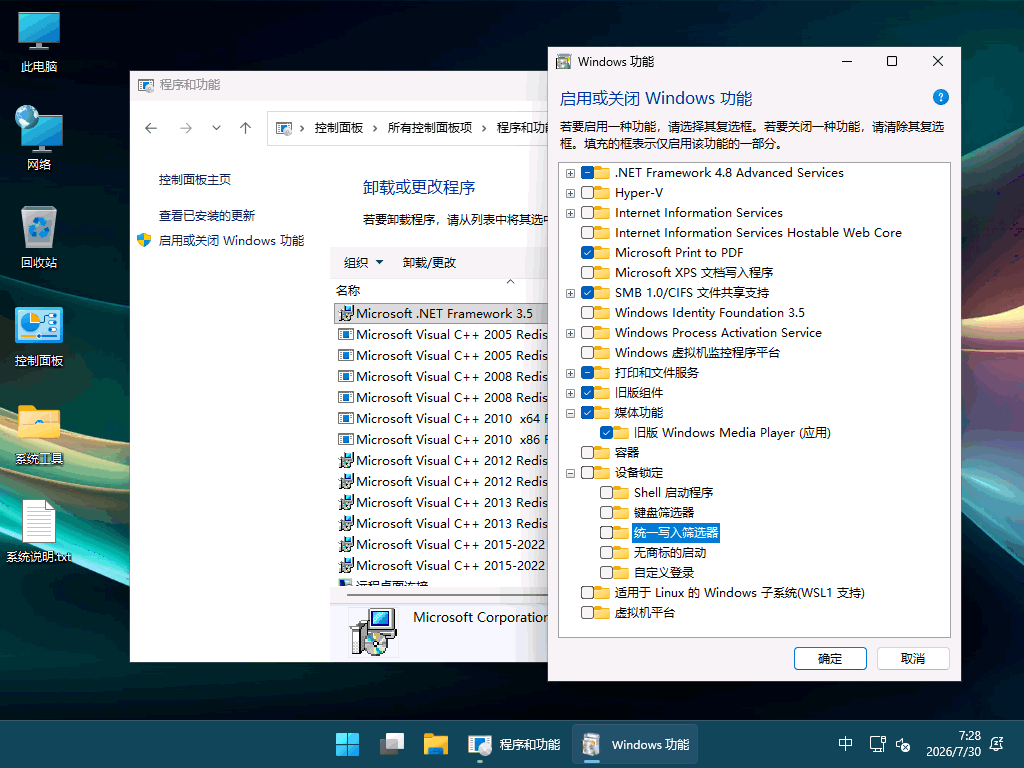Switch to 程序和功能 taskbar button
The image size is (1024, 768).
pyautogui.click(x=515, y=744)
